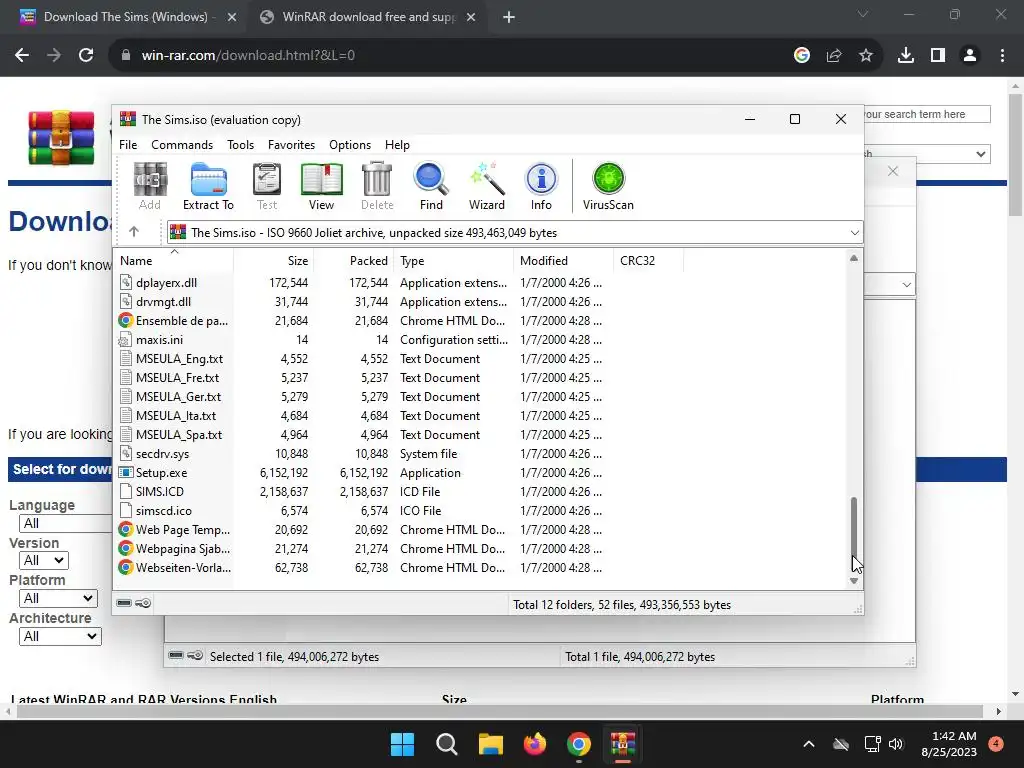1024x768 pixels.
Task: Switch to WinRAR in taskbar
Action: 623,744
